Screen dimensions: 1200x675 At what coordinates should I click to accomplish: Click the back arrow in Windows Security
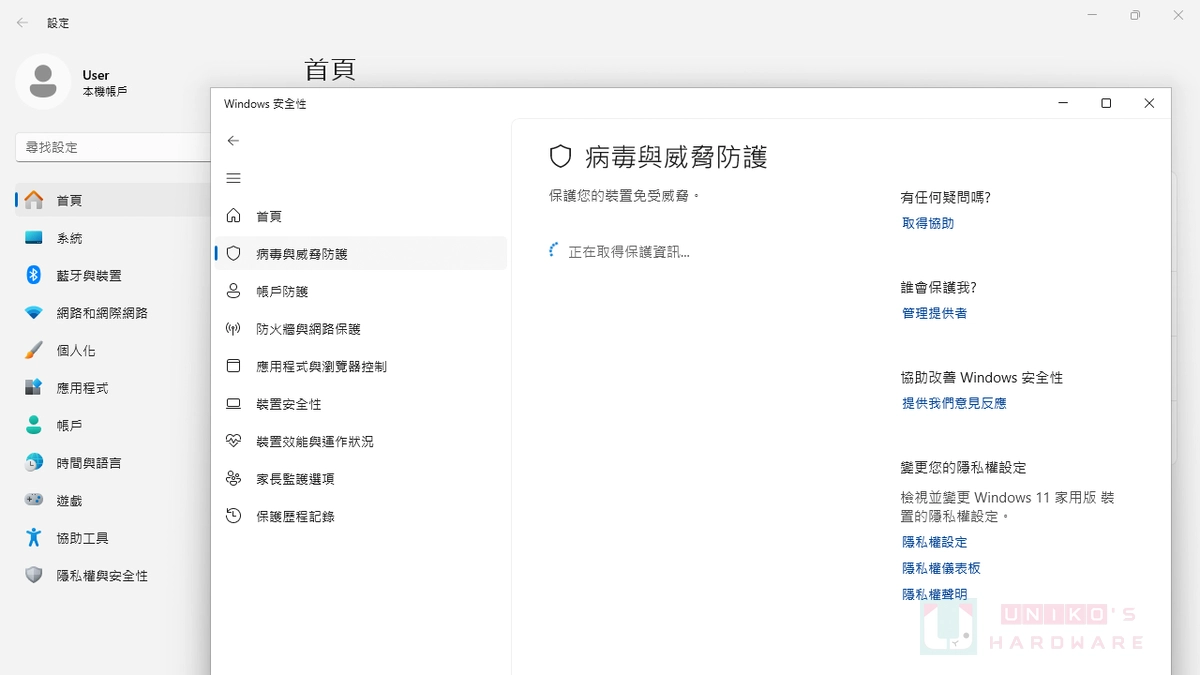click(233, 141)
